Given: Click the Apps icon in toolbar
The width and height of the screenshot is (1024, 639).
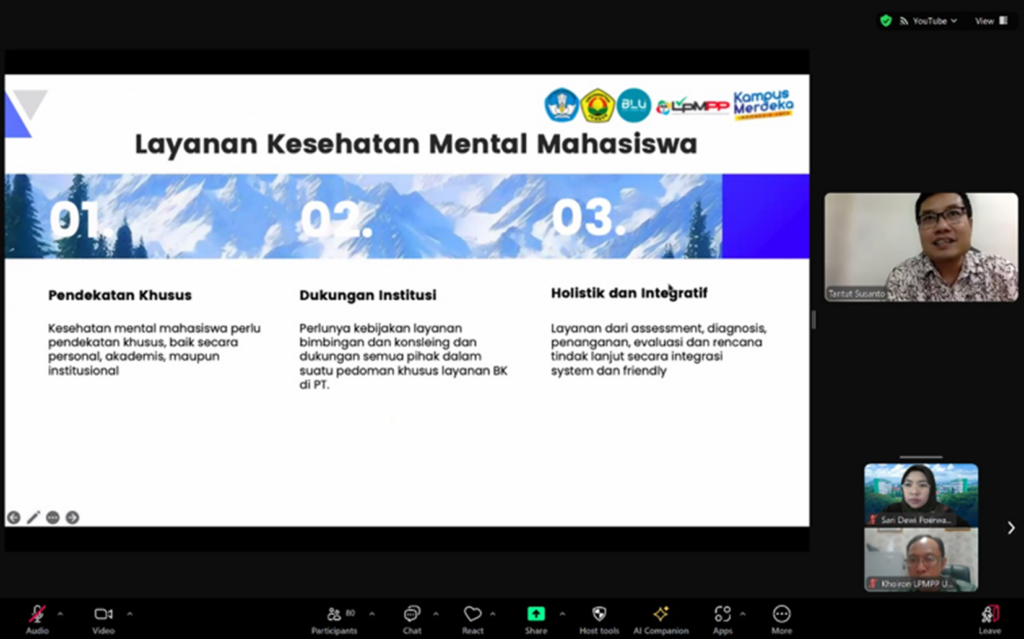Looking at the screenshot, I should 722,614.
